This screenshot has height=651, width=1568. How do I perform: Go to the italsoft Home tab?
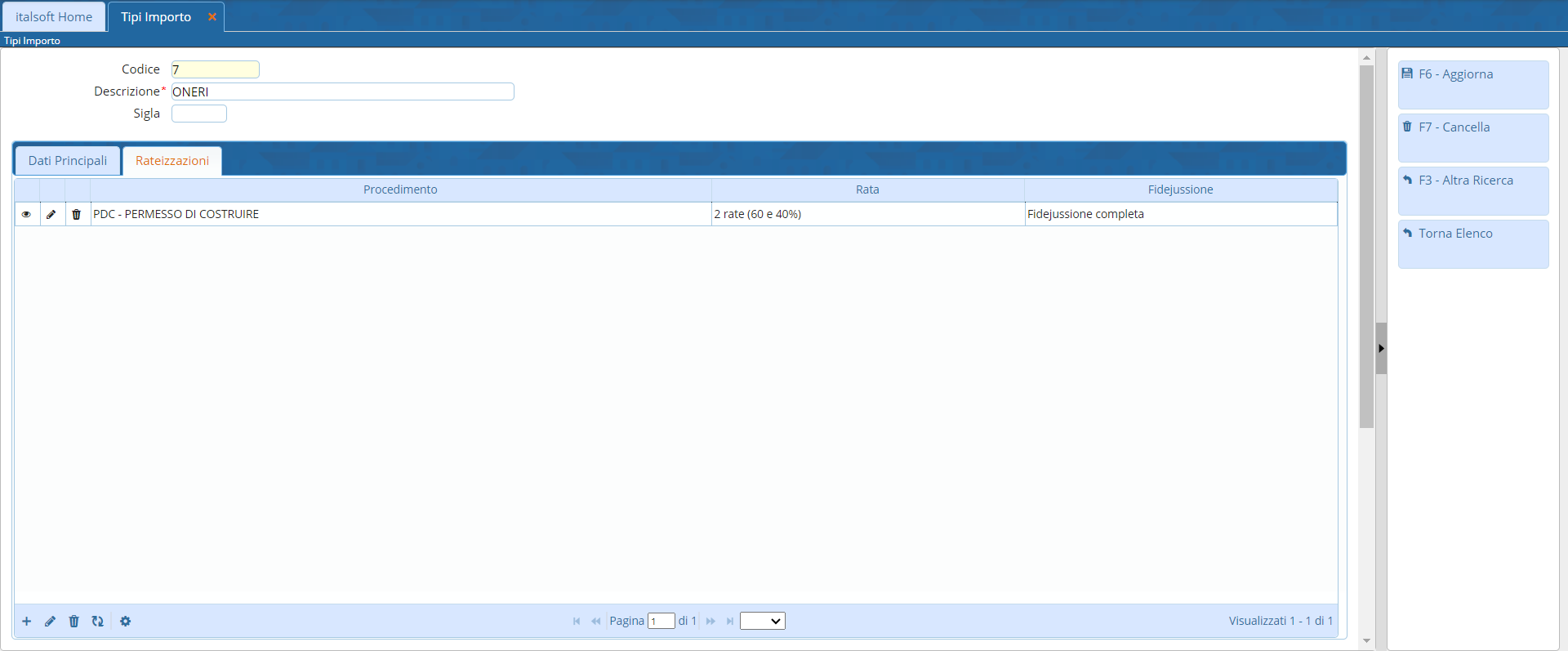coord(54,17)
